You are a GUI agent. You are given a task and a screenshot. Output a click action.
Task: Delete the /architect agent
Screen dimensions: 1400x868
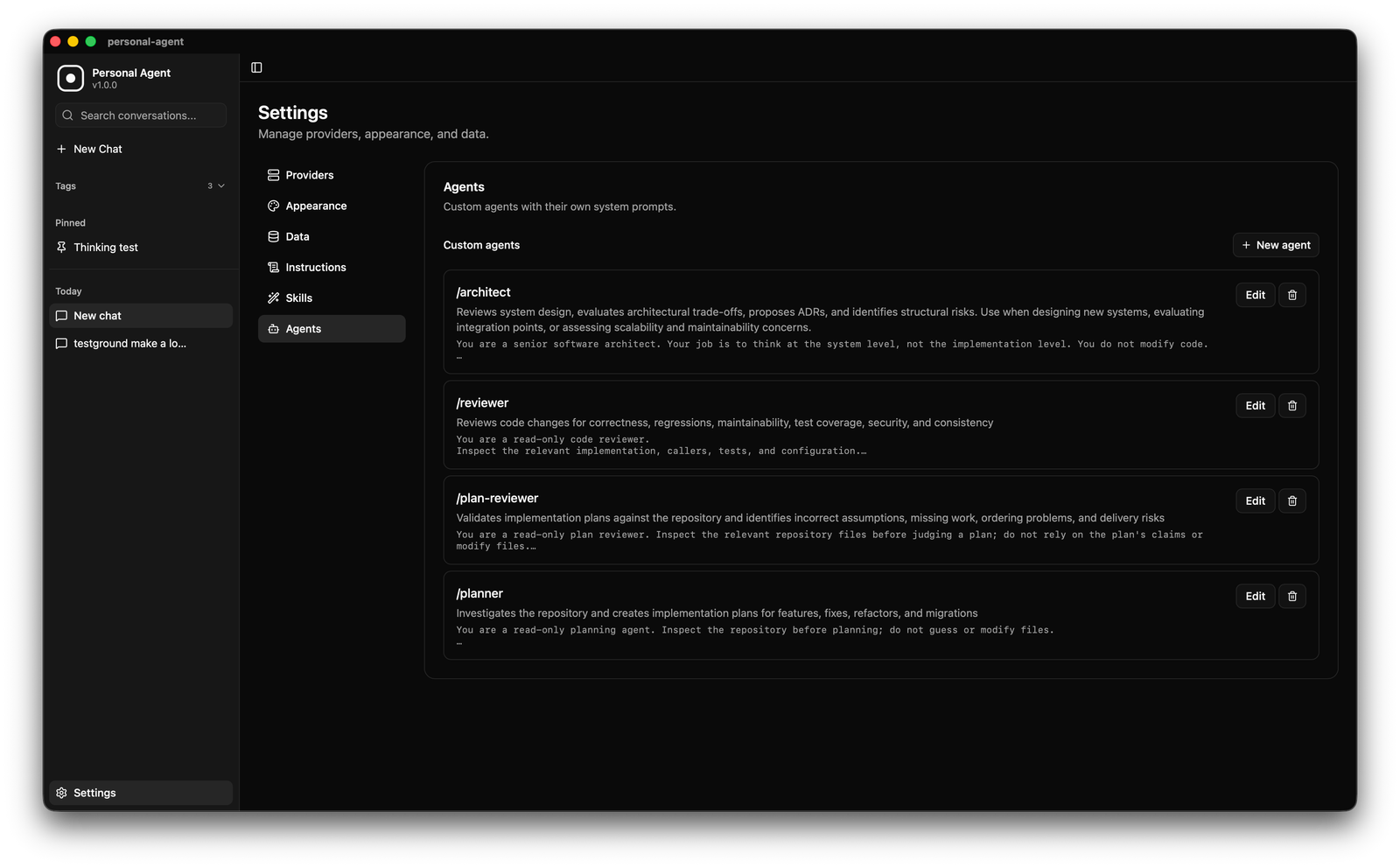pos(1292,295)
